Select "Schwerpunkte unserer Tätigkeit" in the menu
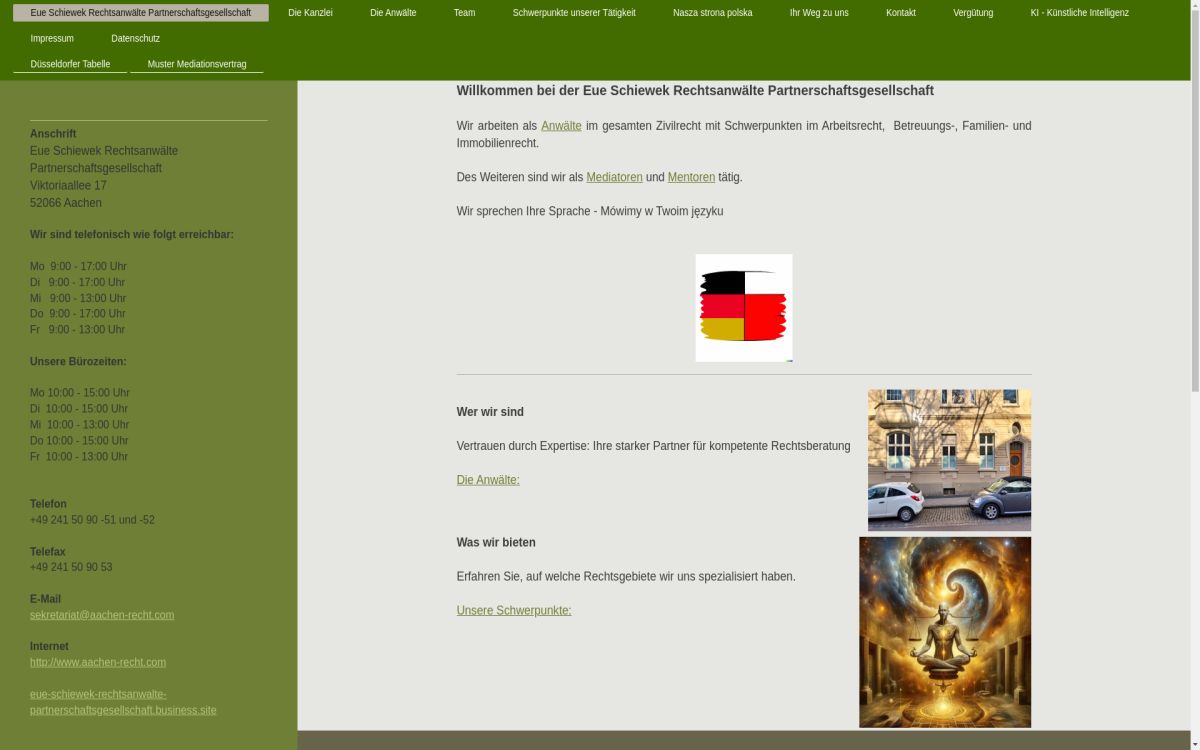Viewport: 1200px width, 750px height. [573, 12]
